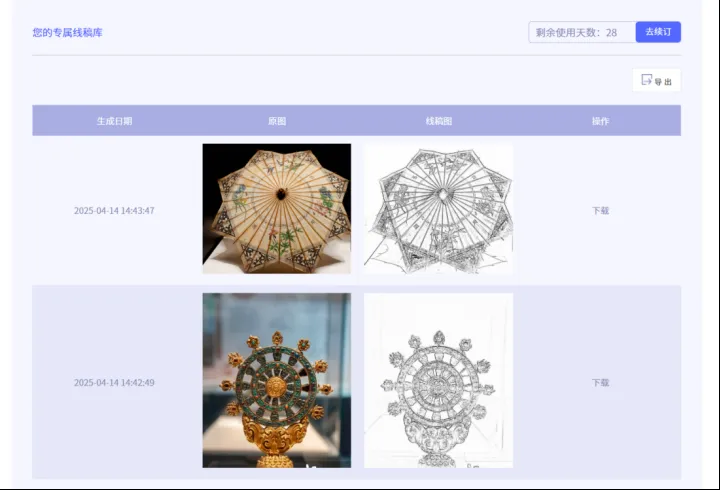Sort by the 生成日期 column header
The image size is (720, 490).
[x=114, y=121]
